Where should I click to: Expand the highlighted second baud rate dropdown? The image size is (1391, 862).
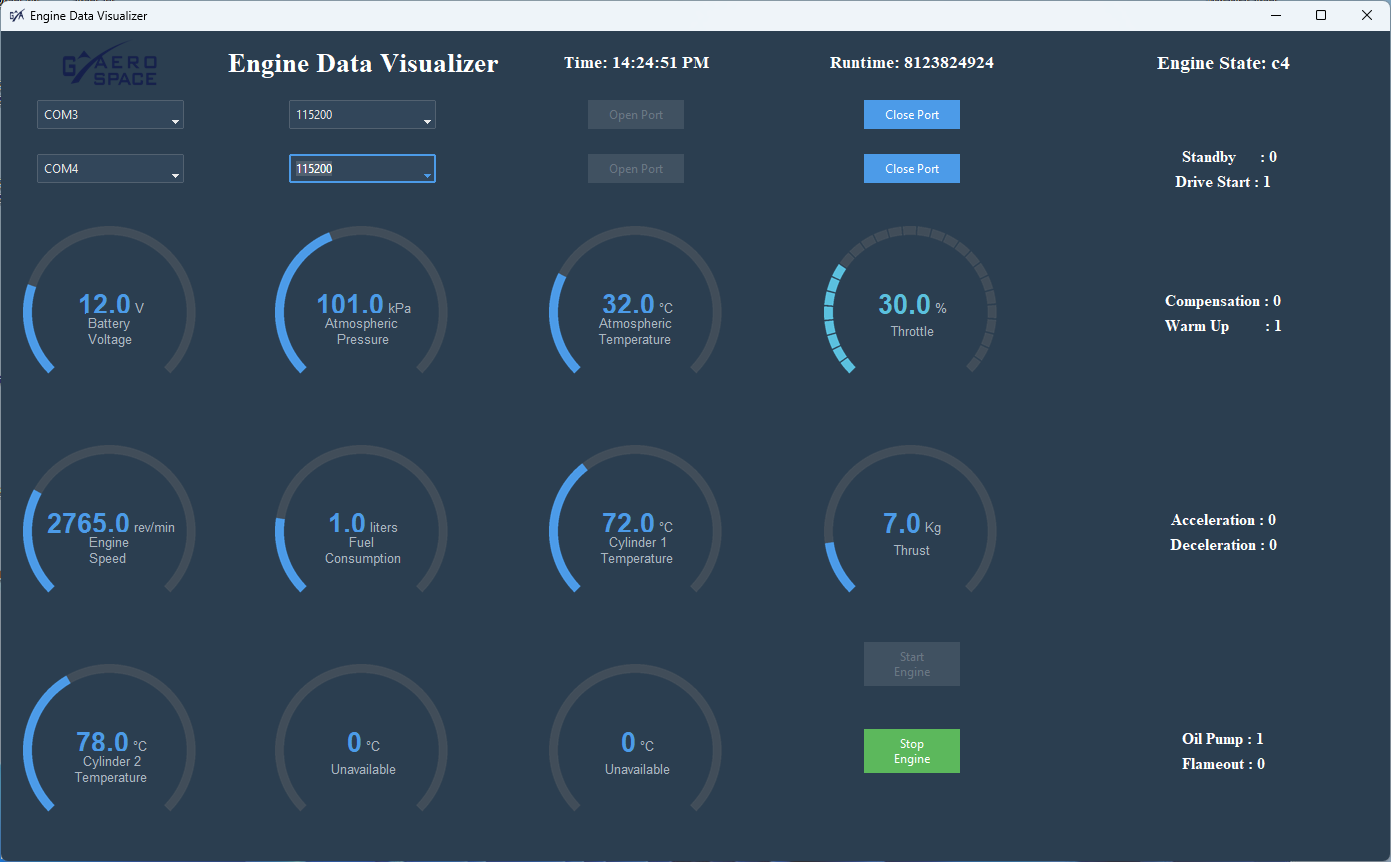pos(362,169)
